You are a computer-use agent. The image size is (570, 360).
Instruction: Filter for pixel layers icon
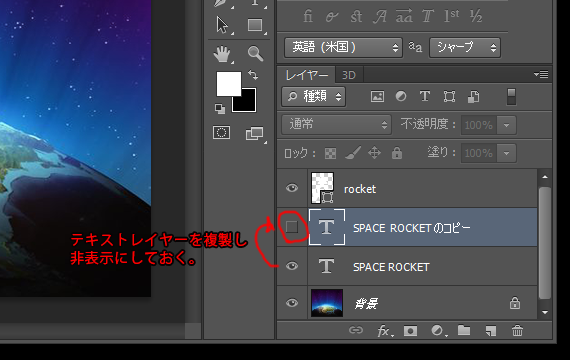(x=377, y=96)
